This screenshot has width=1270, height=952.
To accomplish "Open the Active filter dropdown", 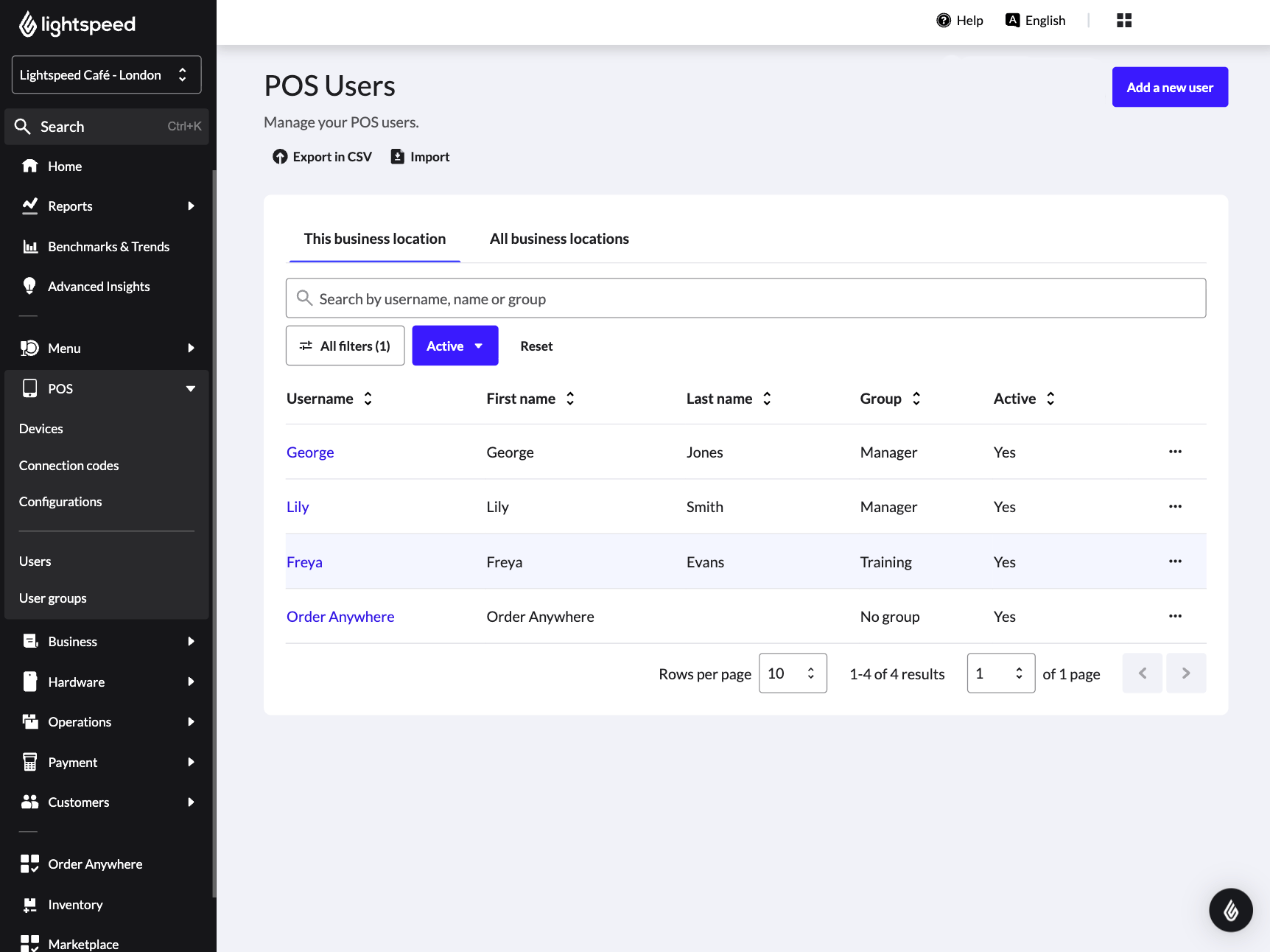I will click(455, 346).
